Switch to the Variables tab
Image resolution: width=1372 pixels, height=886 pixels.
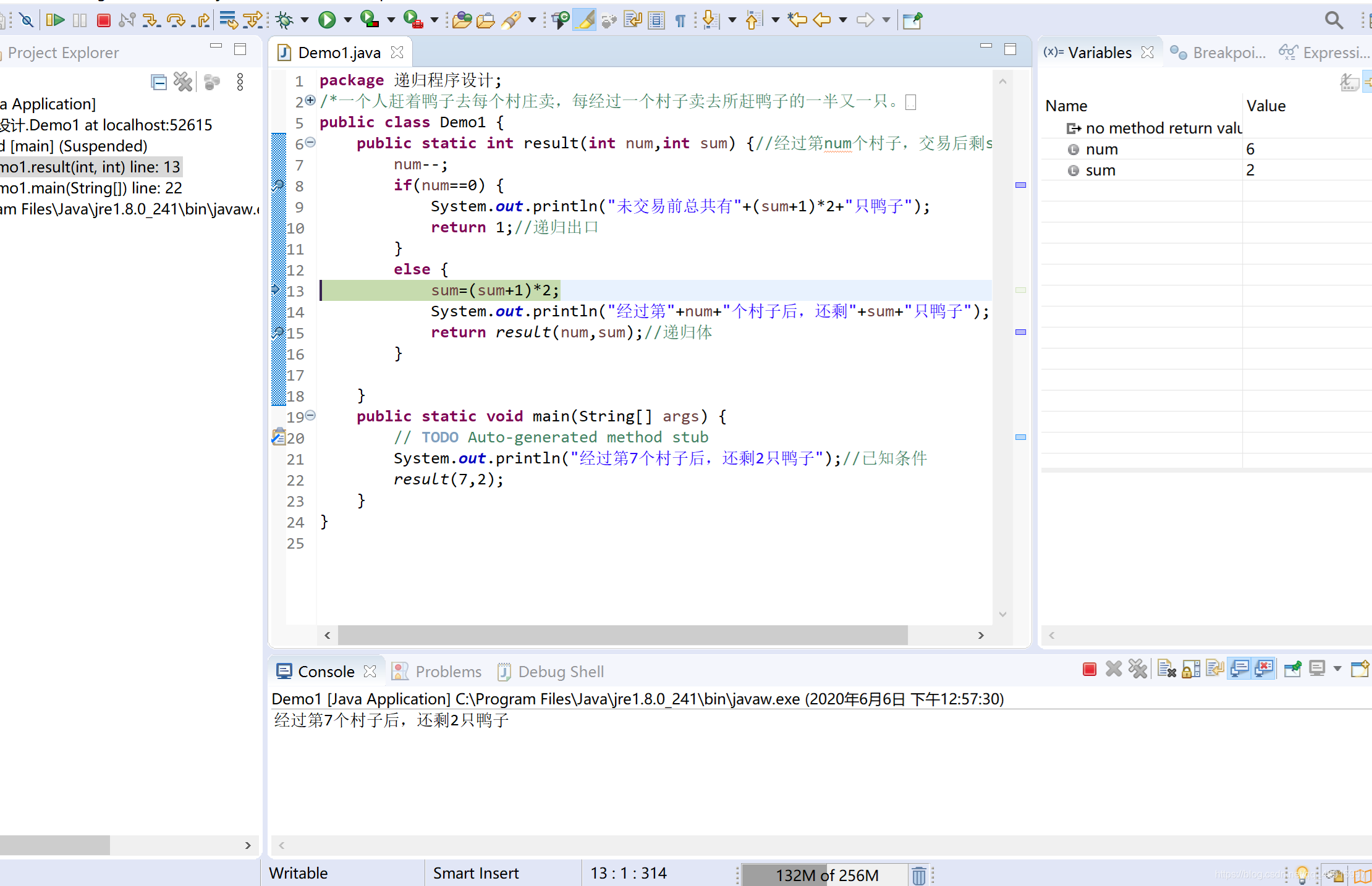coord(1099,53)
